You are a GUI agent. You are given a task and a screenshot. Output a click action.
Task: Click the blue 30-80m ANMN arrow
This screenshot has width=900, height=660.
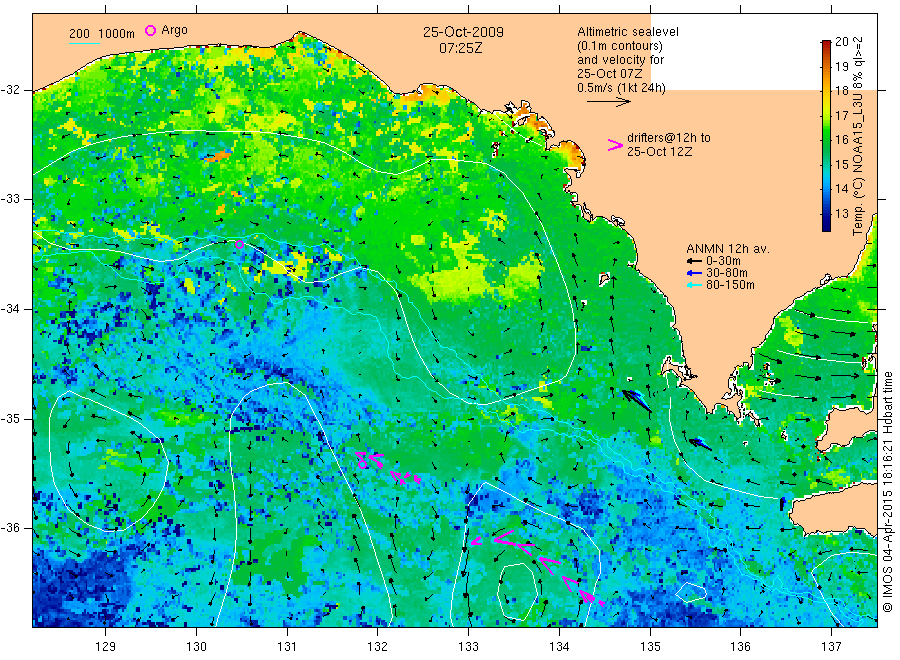coord(695,273)
